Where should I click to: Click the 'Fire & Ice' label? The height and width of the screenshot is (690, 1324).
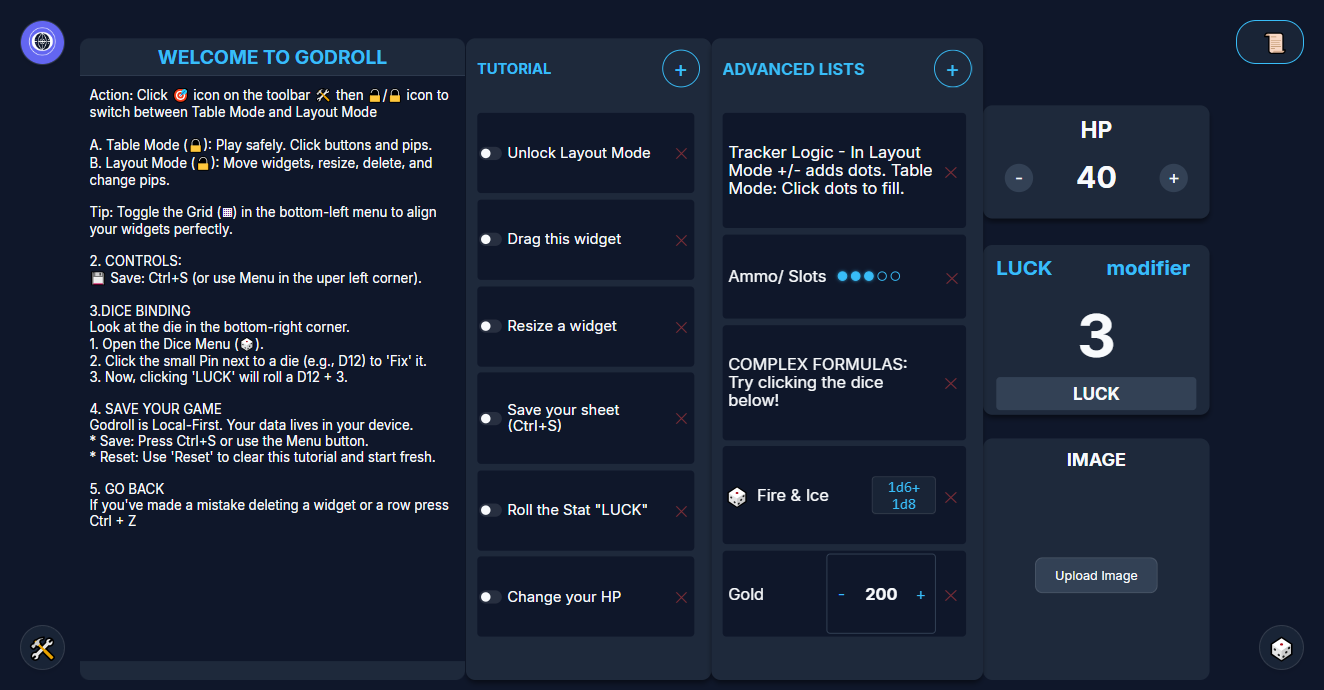click(x=793, y=496)
